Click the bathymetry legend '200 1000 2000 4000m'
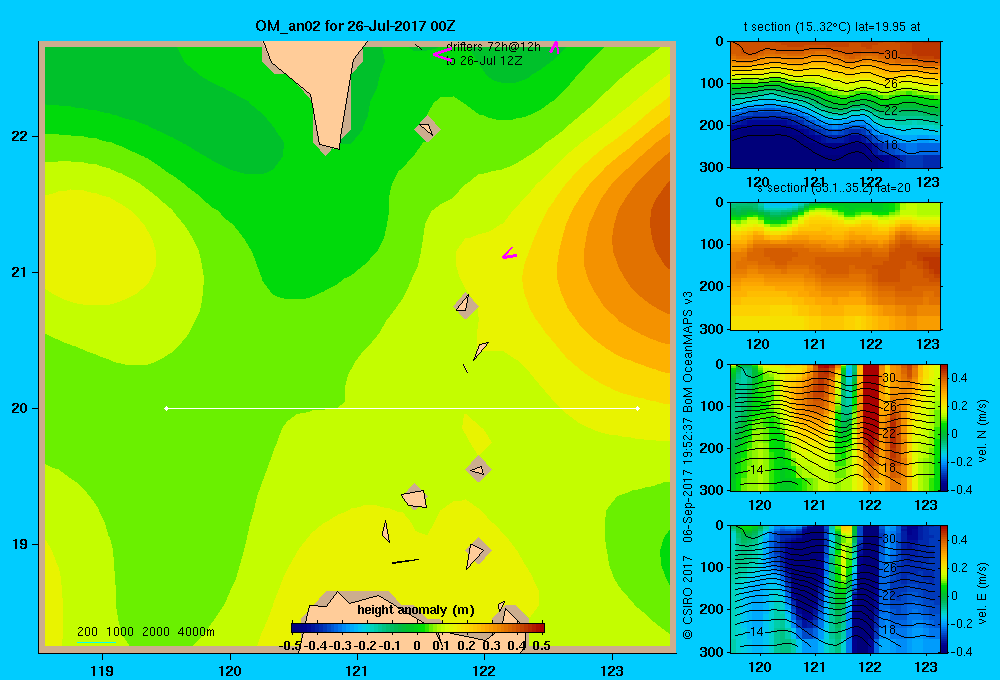Viewport: 1000px width, 680px height. tap(145, 632)
